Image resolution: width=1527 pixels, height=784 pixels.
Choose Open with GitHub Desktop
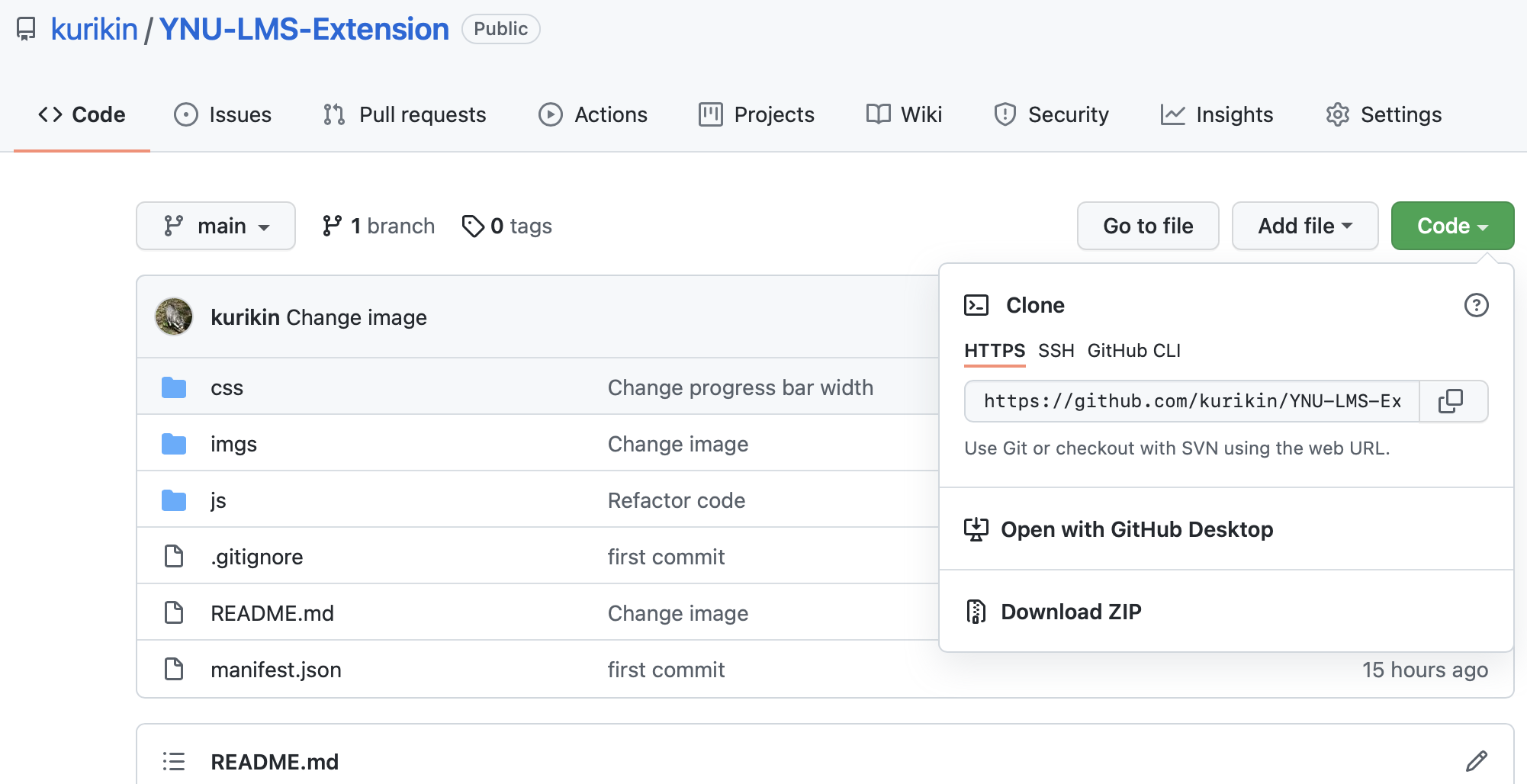[x=1136, y=529]
